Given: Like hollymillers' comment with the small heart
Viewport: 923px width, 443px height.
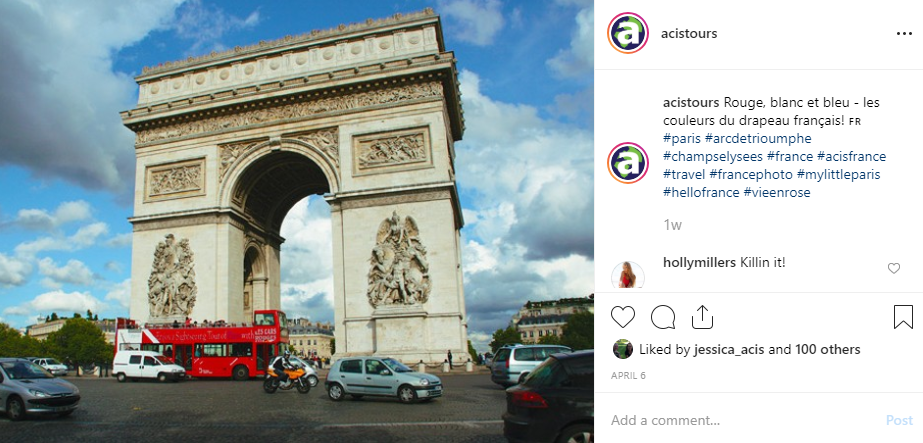Looking at the screenshot, I should pos(894,268).
